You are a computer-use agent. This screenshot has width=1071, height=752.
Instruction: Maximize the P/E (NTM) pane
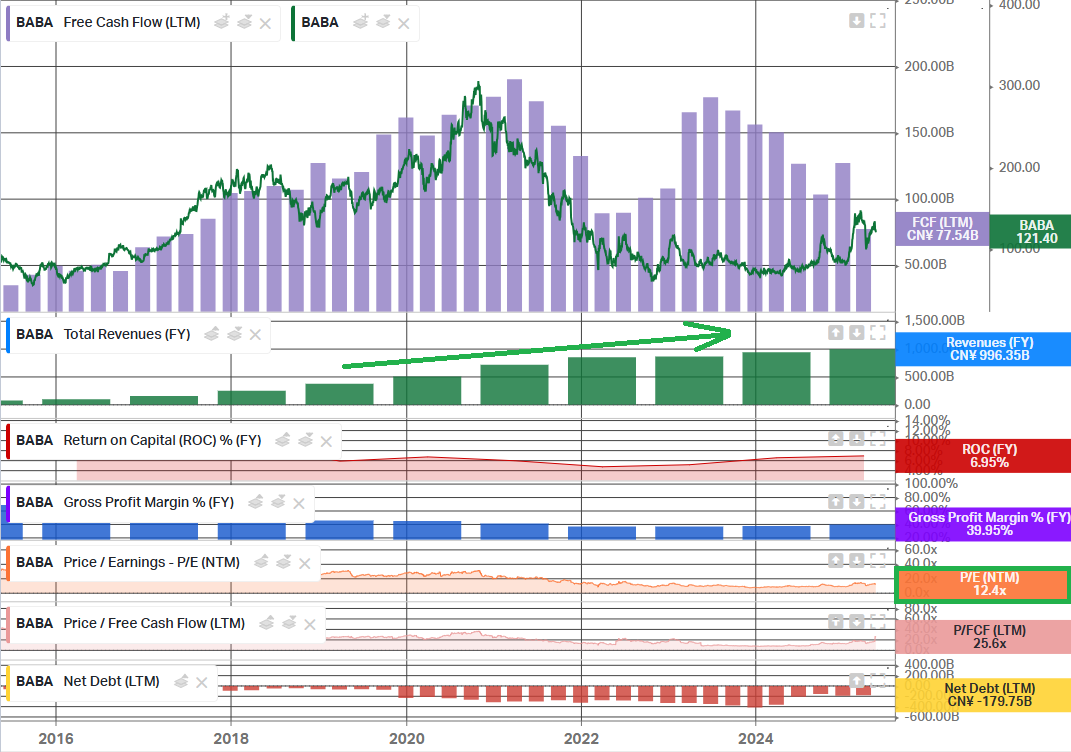click(x=878, y=561)
